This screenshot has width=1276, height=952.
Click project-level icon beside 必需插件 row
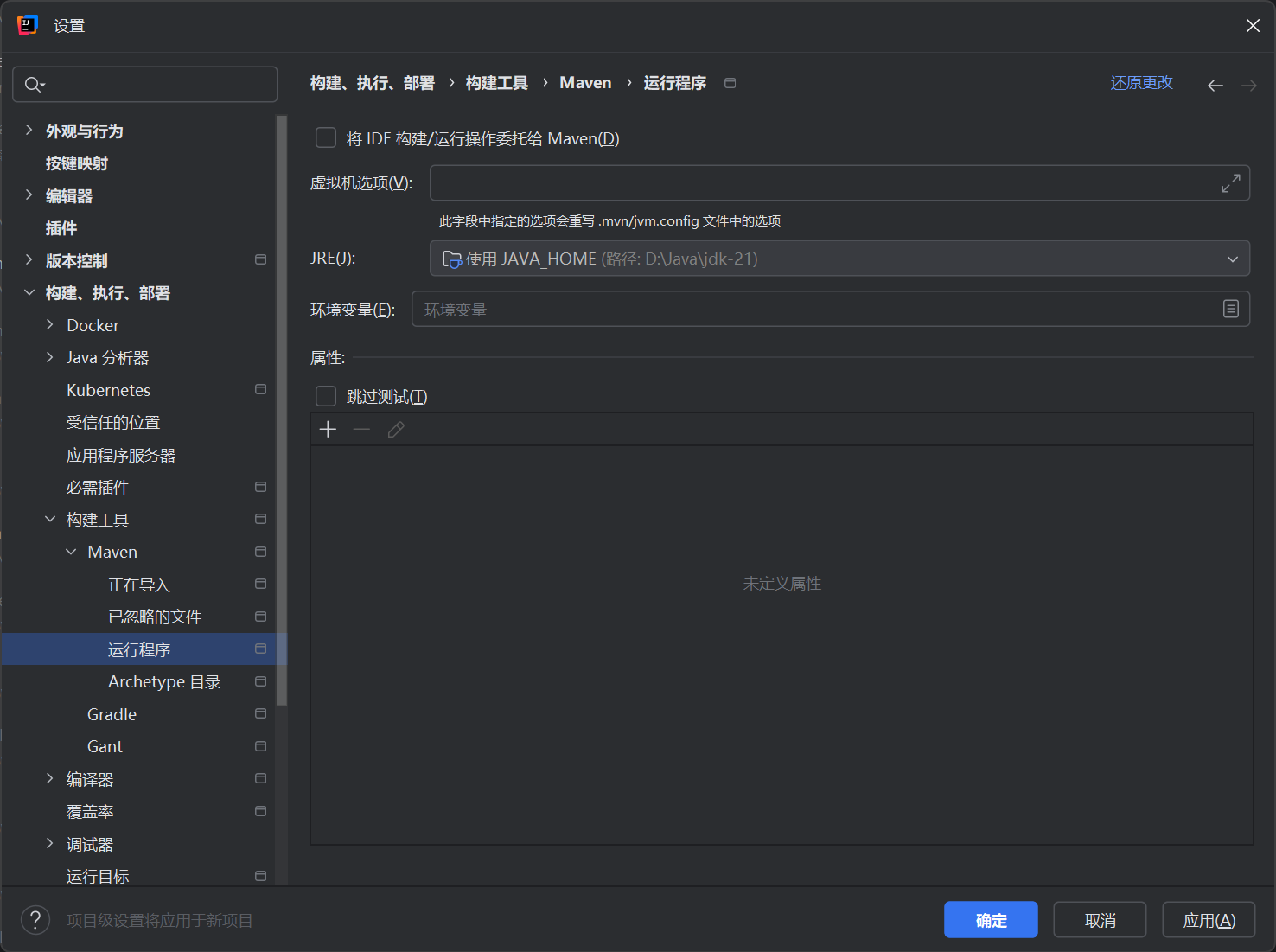tap(260, 487)
